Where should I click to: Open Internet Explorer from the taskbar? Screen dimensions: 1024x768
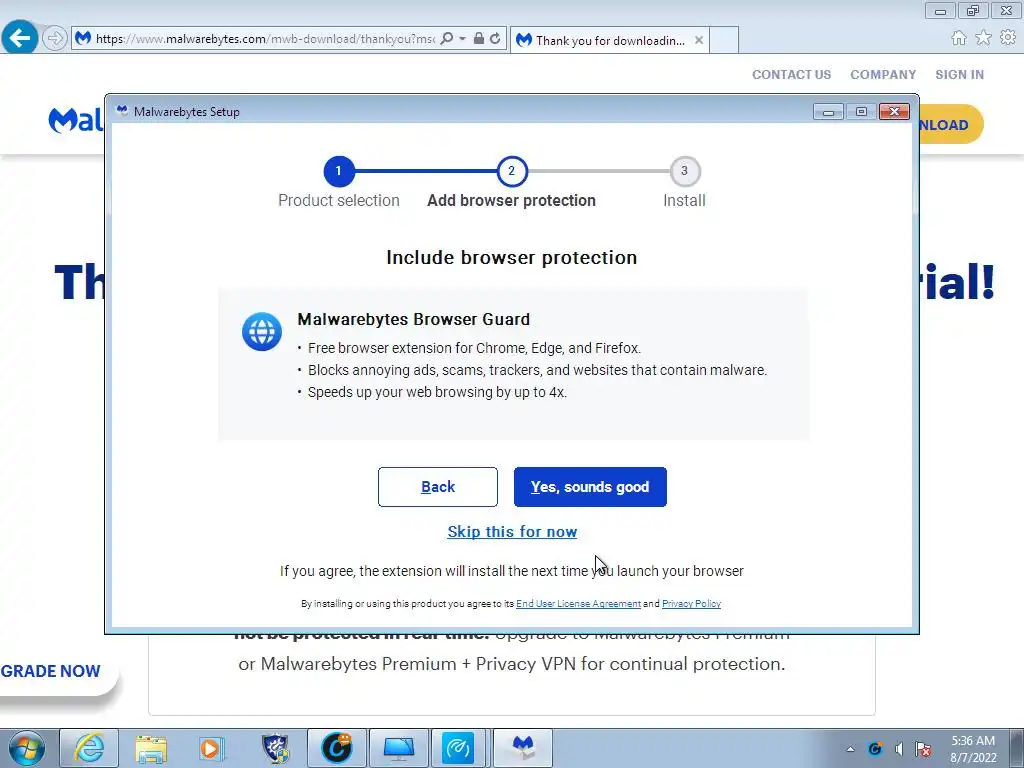tap(89, 748)
